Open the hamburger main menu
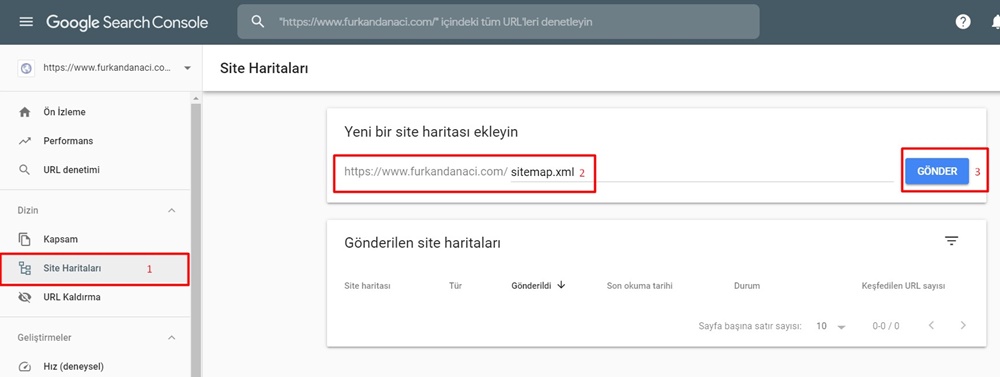 [x=26, y=22]
